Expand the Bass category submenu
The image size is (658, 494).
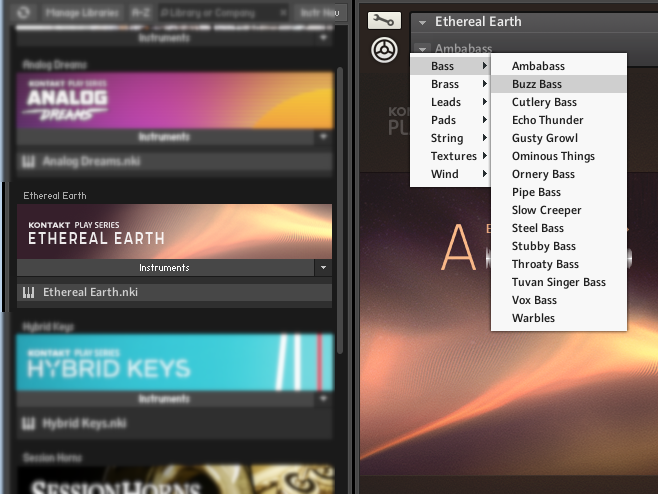(450, 66)
